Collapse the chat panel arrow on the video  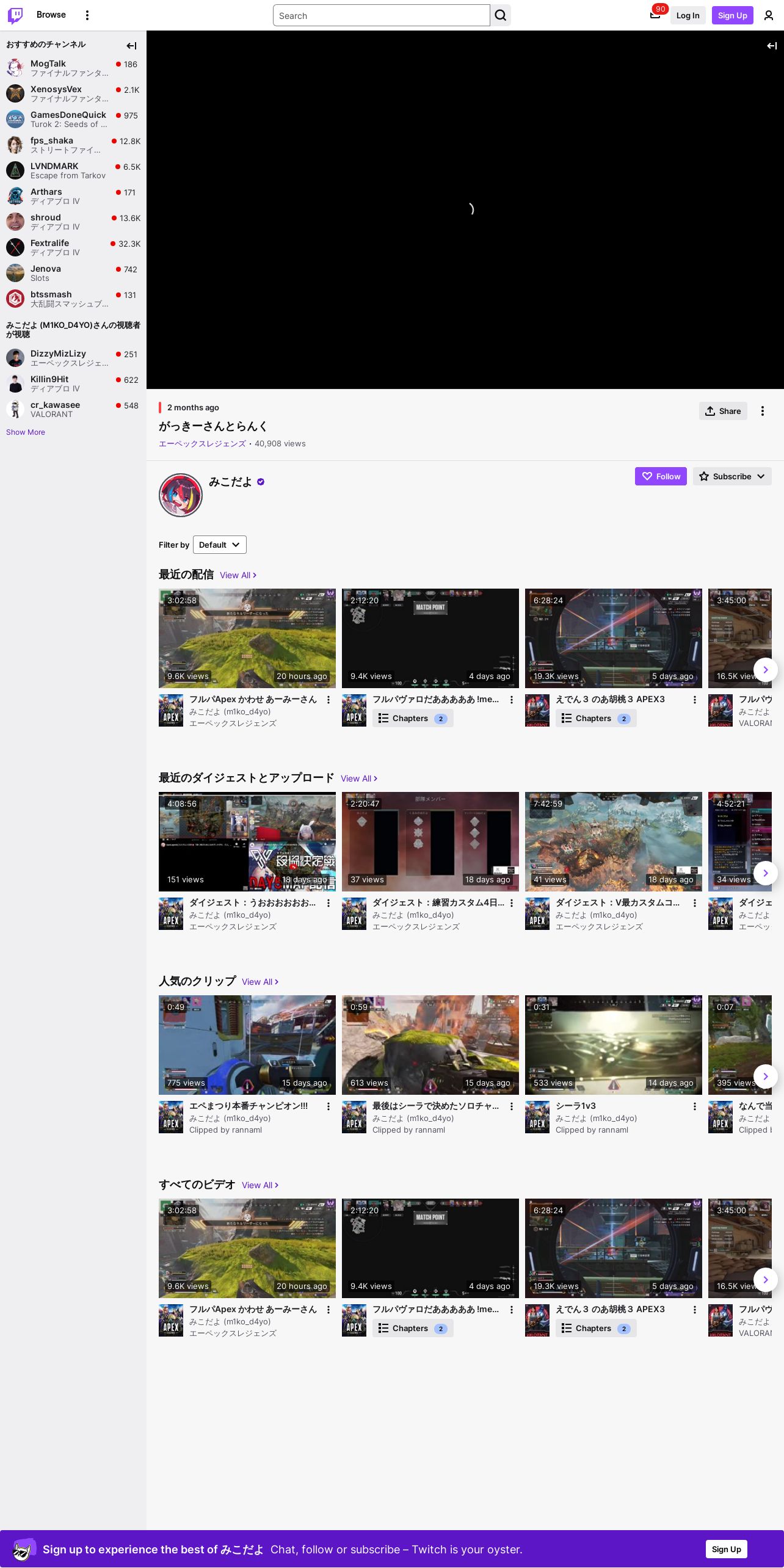772,46
